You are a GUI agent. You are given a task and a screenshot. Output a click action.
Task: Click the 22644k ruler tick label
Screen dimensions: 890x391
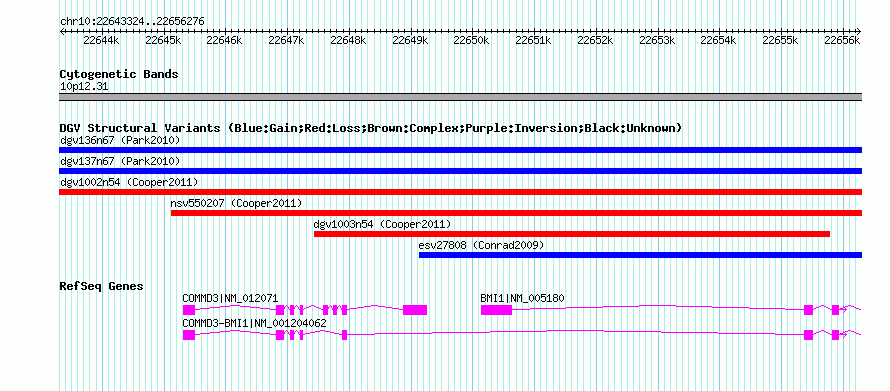point(101,40)
